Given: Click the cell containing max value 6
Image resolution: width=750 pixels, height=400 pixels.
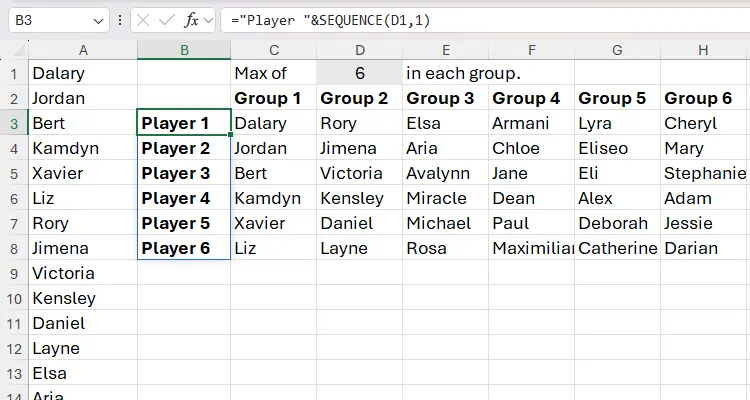Looking at the screenshot, I should click(360, 73).
